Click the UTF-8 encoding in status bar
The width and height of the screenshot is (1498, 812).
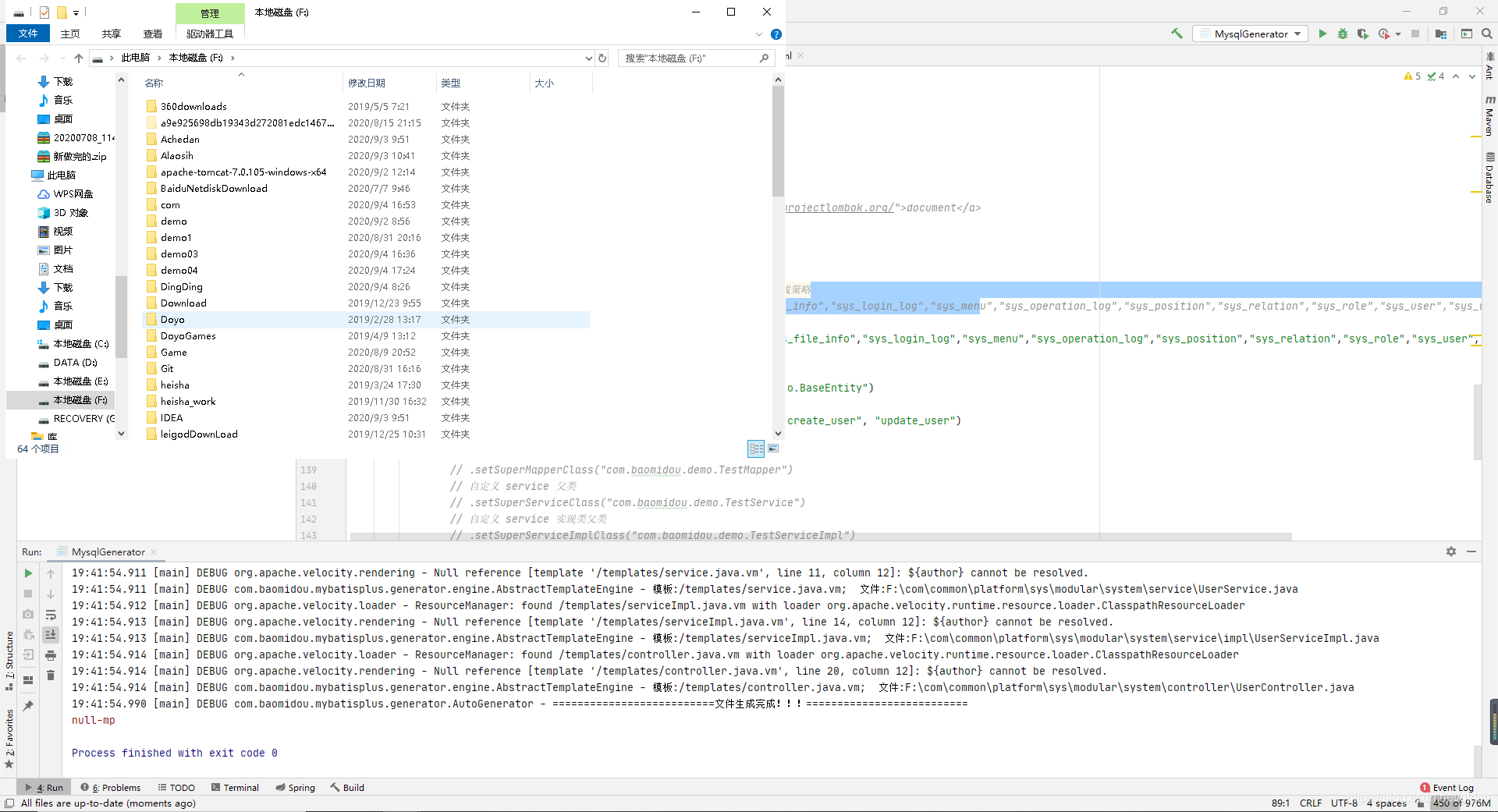tap(1344, 803)
